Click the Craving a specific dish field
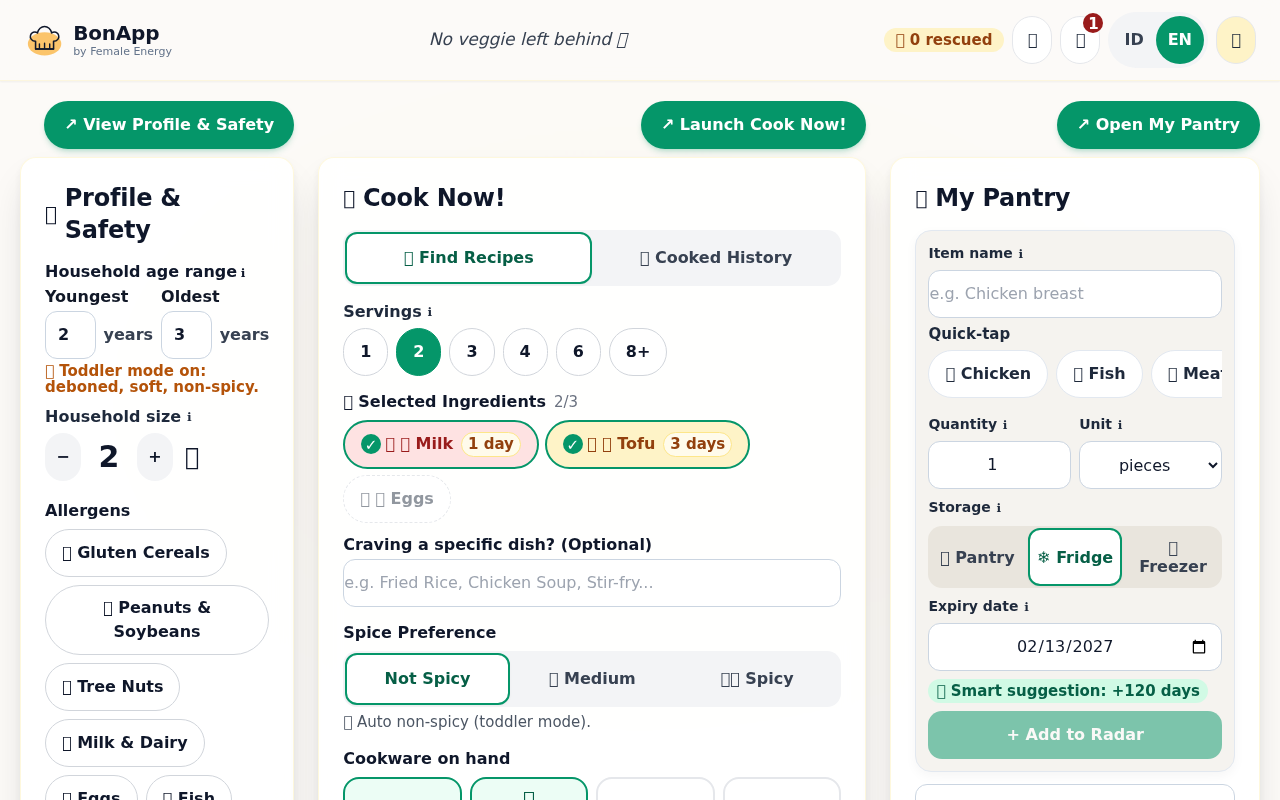This screenshot has height=800, width=1280. (x=592, y=583)
